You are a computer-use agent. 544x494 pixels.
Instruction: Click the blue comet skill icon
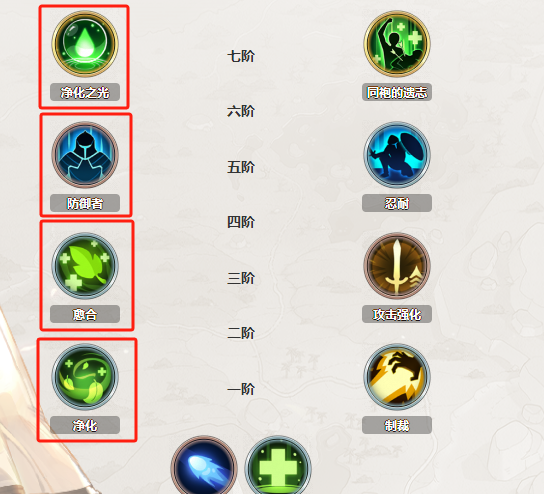point(204,465)
